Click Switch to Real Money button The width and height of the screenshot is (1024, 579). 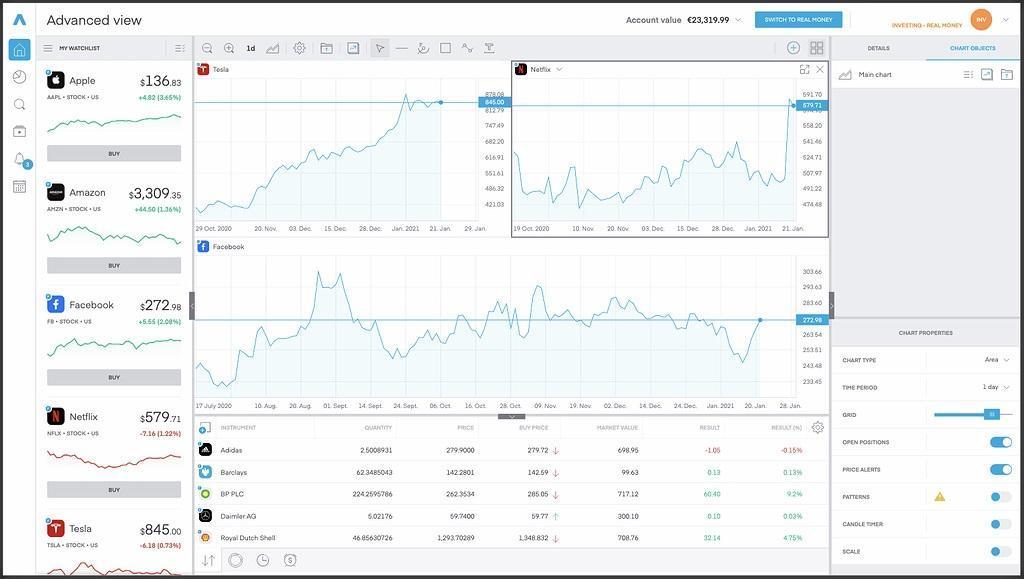pos(798,20)
